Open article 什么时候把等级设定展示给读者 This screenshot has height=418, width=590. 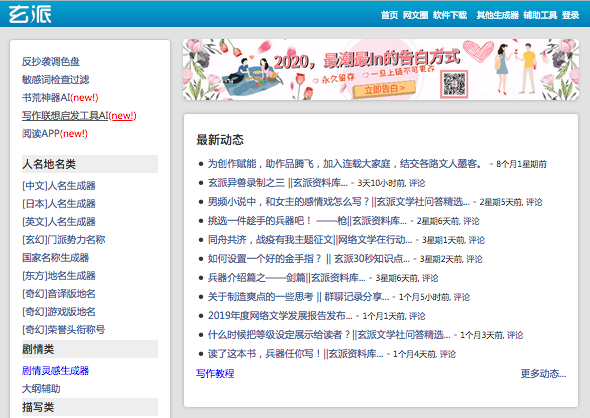point(329,335)
